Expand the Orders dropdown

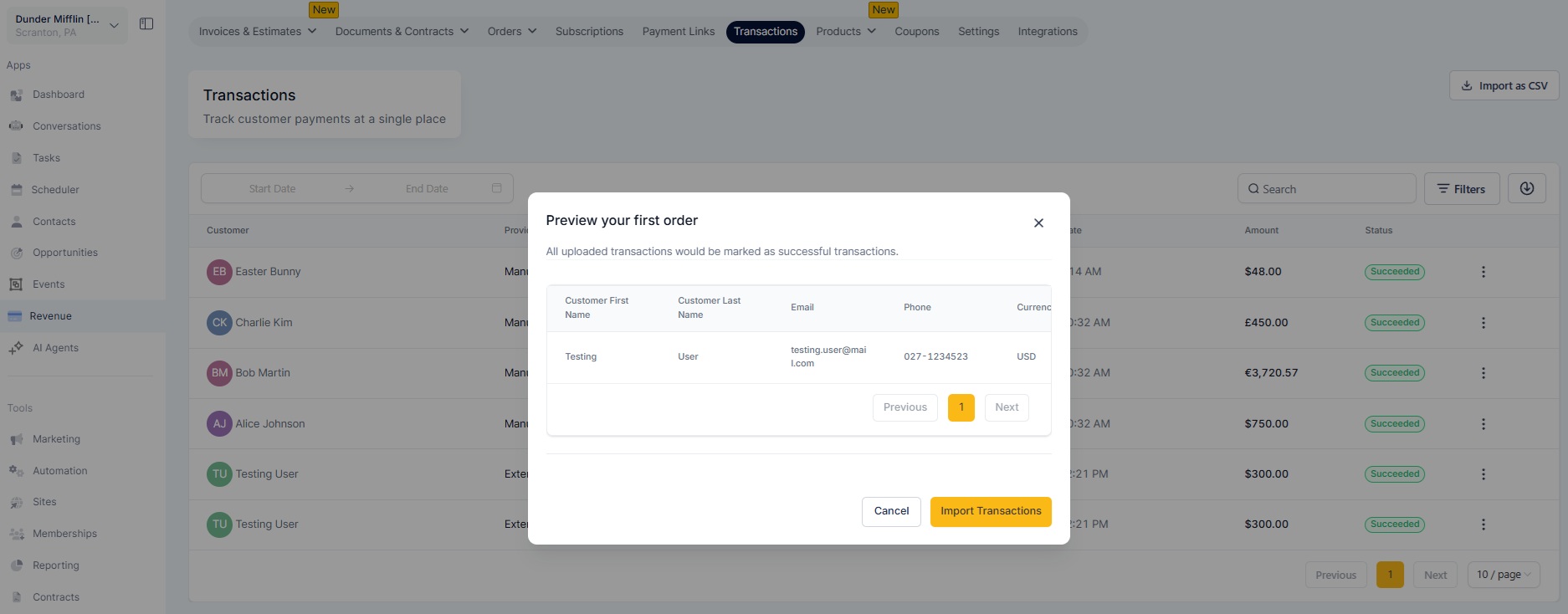pyautogui.click(x=512, y=32)
